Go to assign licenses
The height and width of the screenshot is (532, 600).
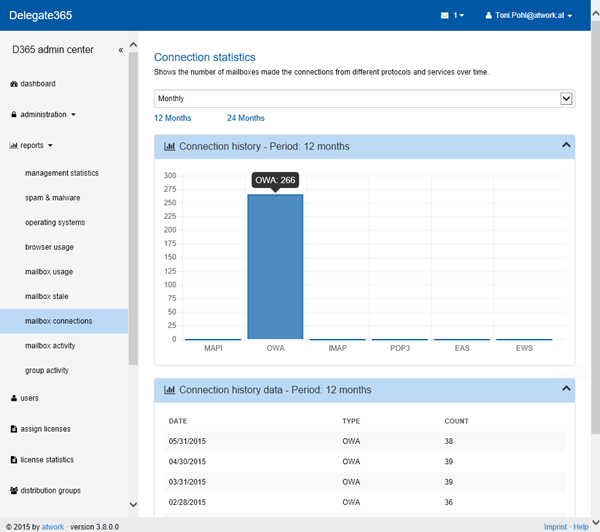[x=45, y=429]
